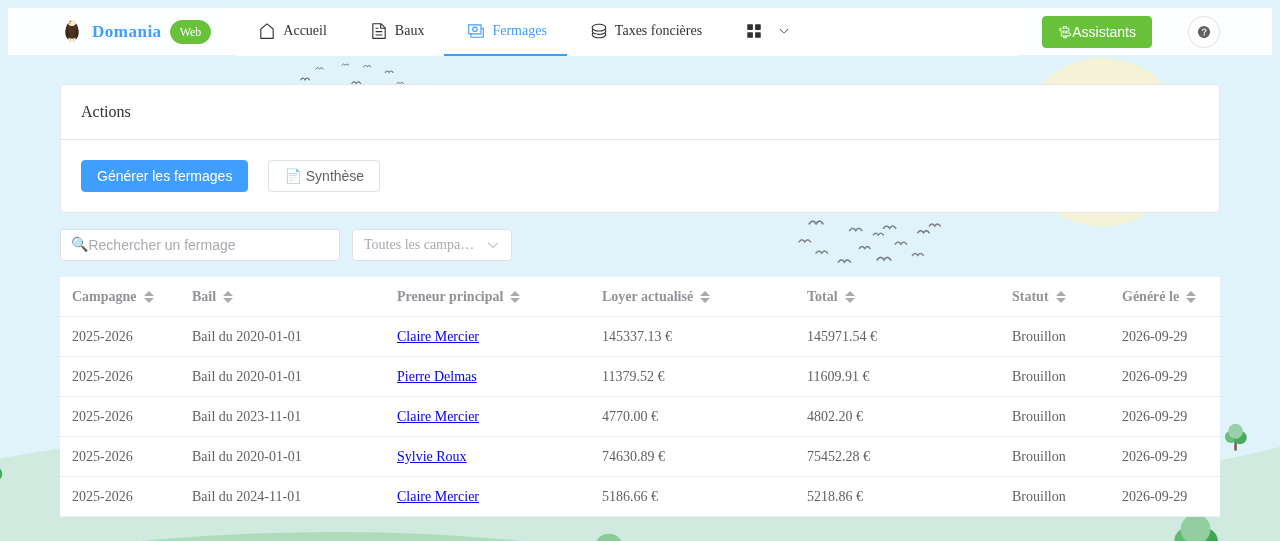Viewport: 1280px width, 541px height.
Task: Click the Assistants button
Action: [x=1097, y=32]
